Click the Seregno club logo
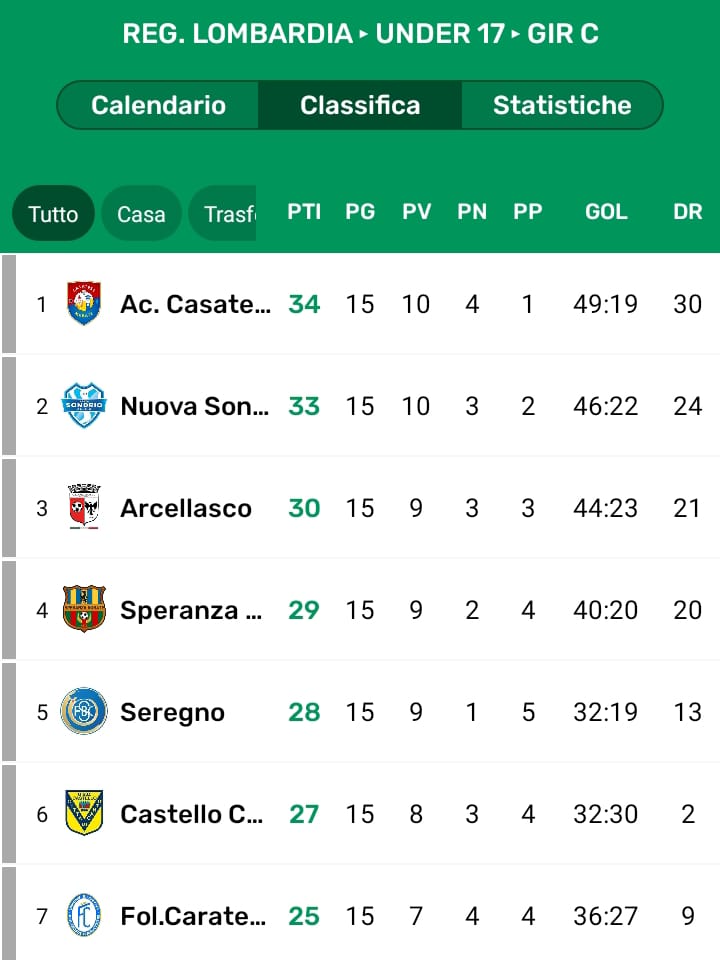The image size is (720, 960). coord(84,712)
